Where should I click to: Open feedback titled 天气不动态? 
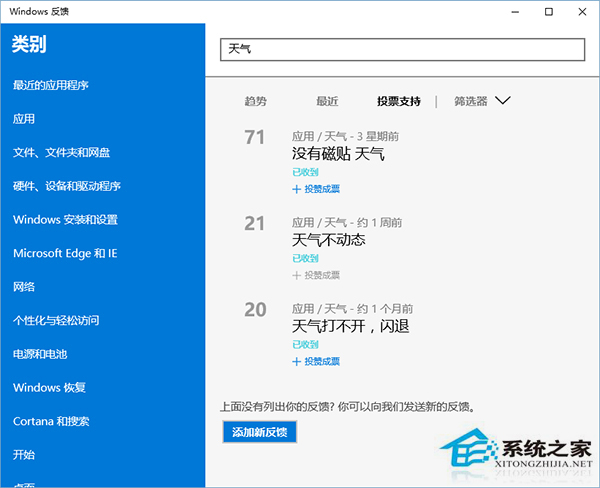[x=329, y=240]
